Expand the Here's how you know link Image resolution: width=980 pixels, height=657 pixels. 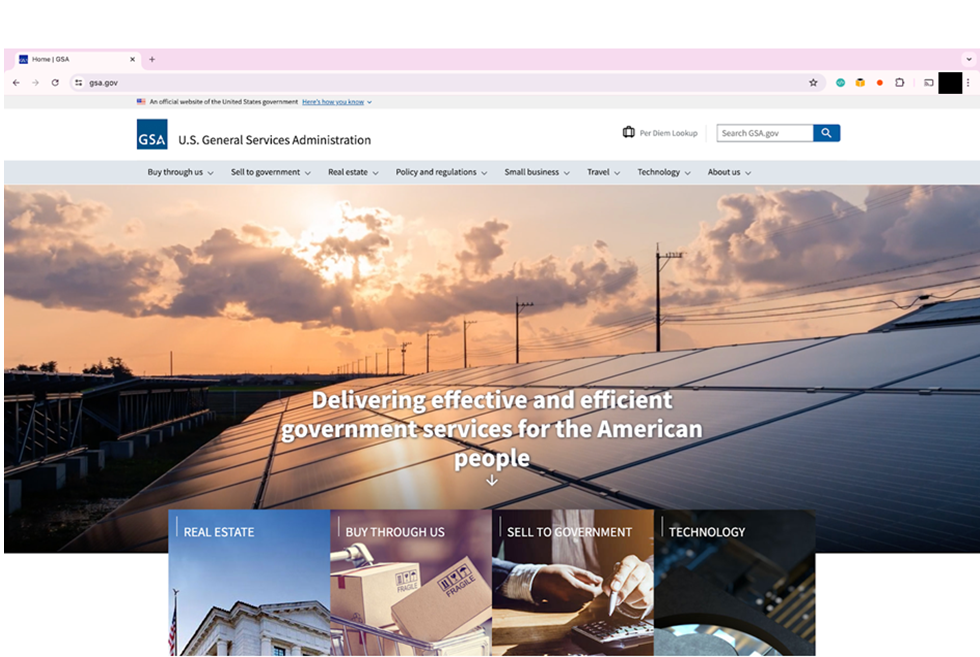[337, 102]
